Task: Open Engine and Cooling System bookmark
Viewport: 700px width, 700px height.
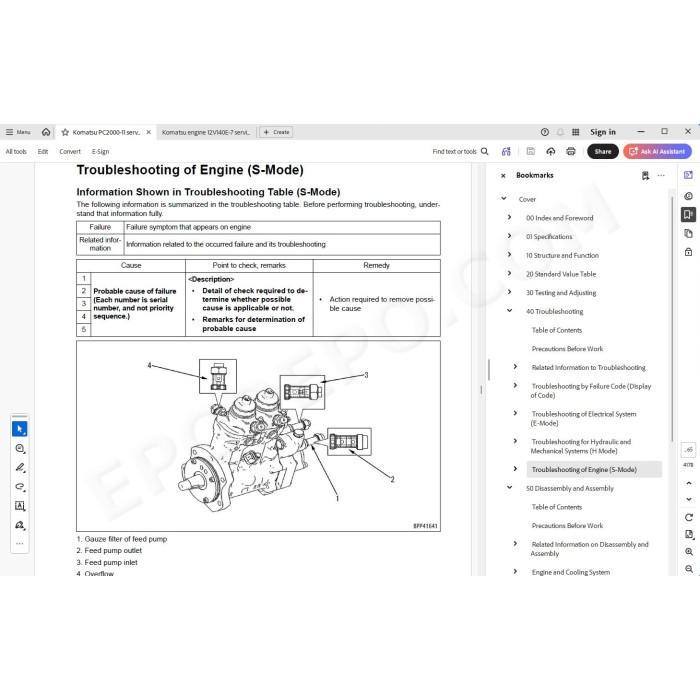Action: tap(571, 572)
